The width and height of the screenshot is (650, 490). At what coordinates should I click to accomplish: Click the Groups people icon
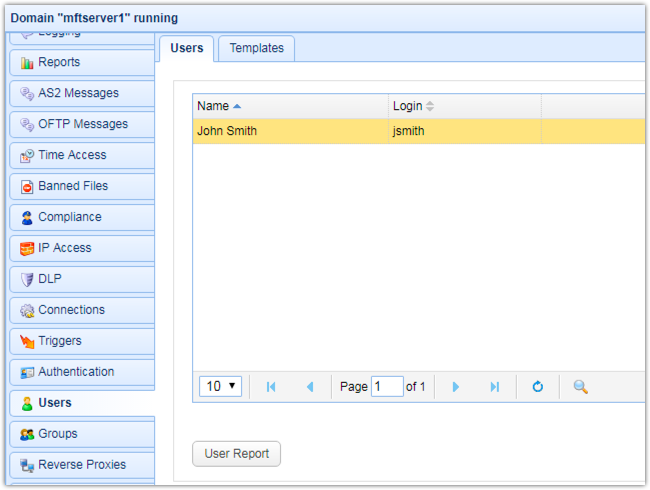pos(27,434)
